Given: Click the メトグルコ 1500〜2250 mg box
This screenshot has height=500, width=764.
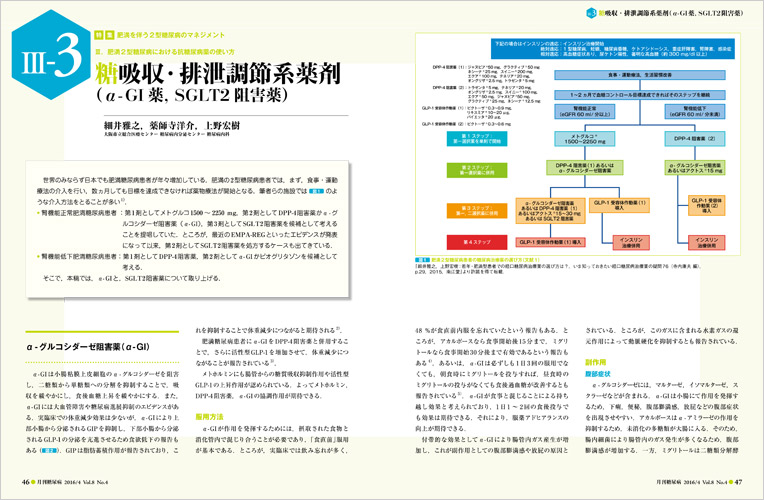Looking at the screenshot, I should coord(585,138).
